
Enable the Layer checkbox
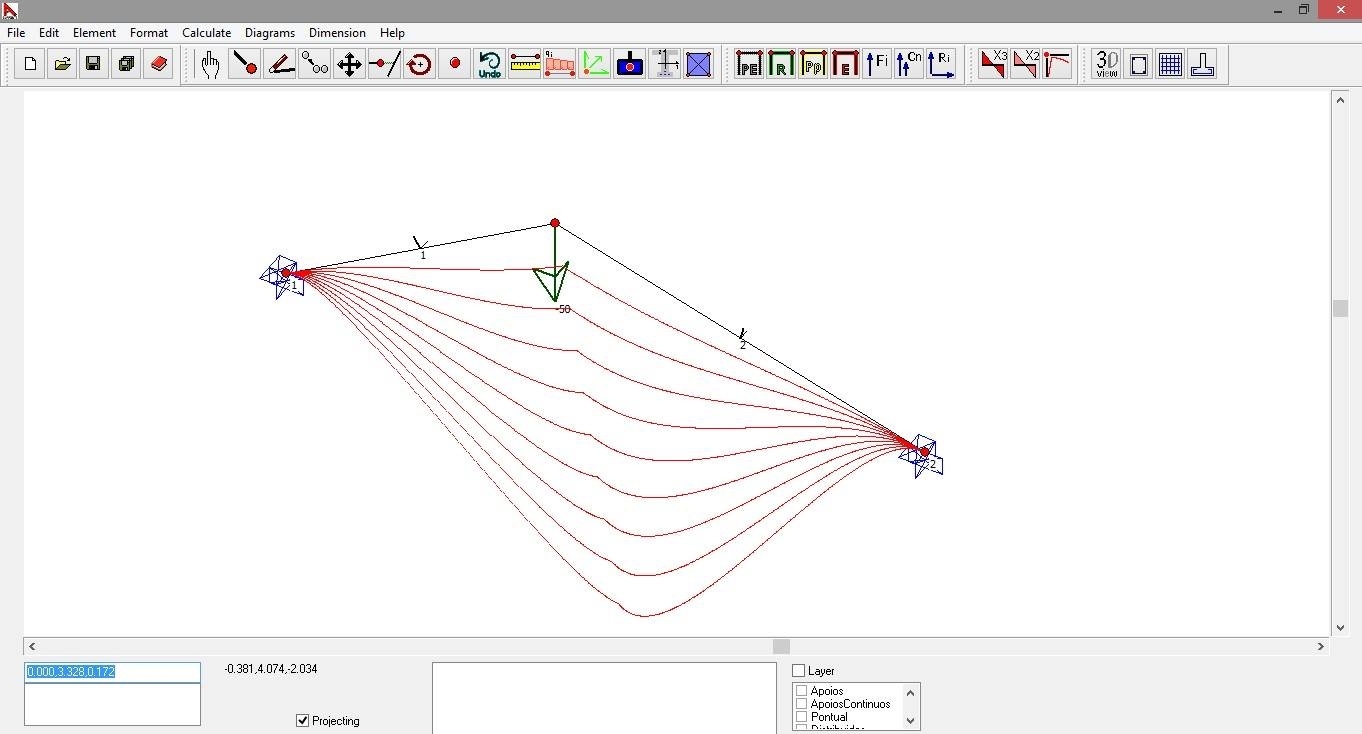point(799,671)
